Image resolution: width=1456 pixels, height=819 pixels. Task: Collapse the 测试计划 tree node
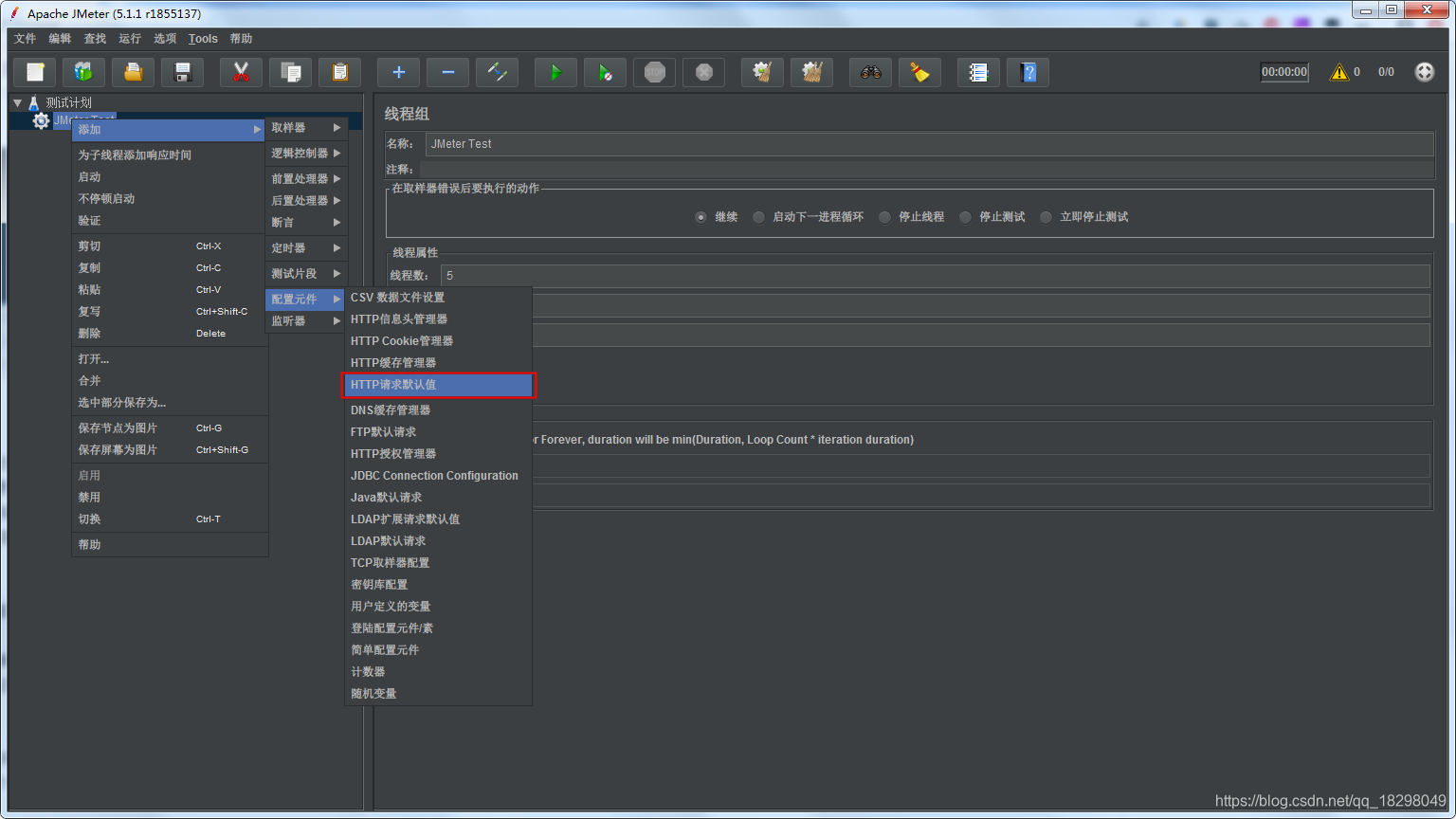tap(17, 102)
